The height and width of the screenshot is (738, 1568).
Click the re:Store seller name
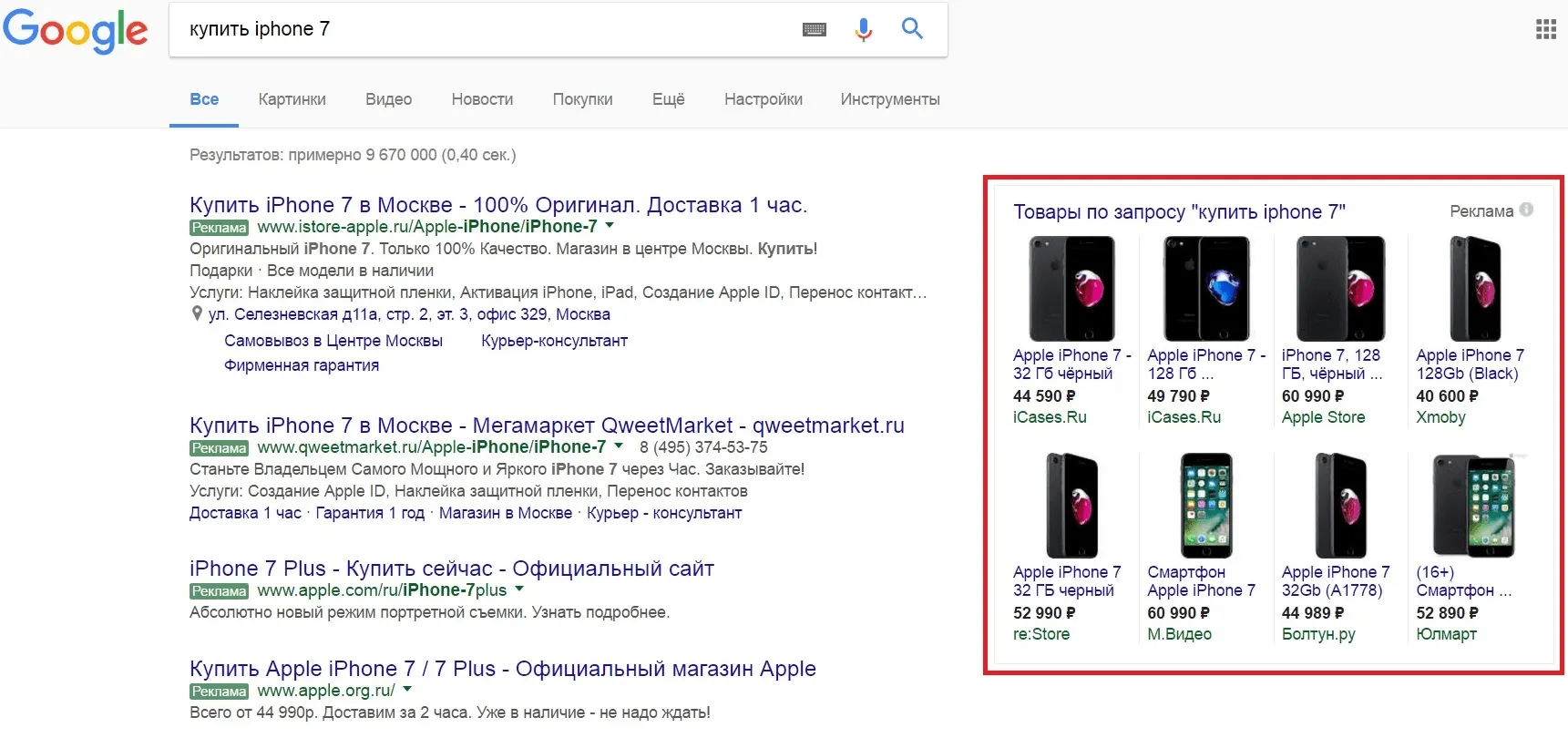[1041, 634]
